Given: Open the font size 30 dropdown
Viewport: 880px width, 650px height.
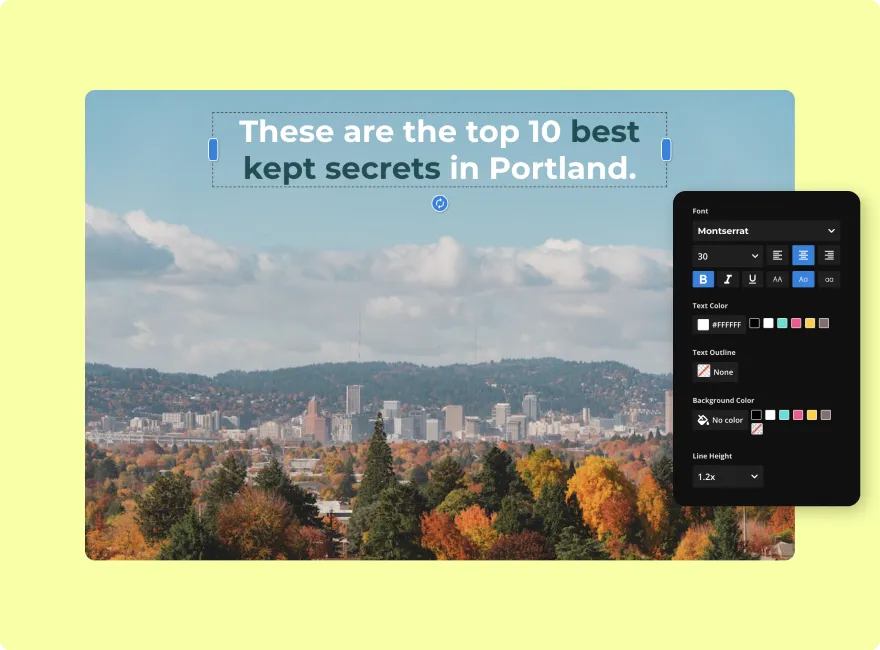Looking at the screenshot, I should tap(727, 256).
